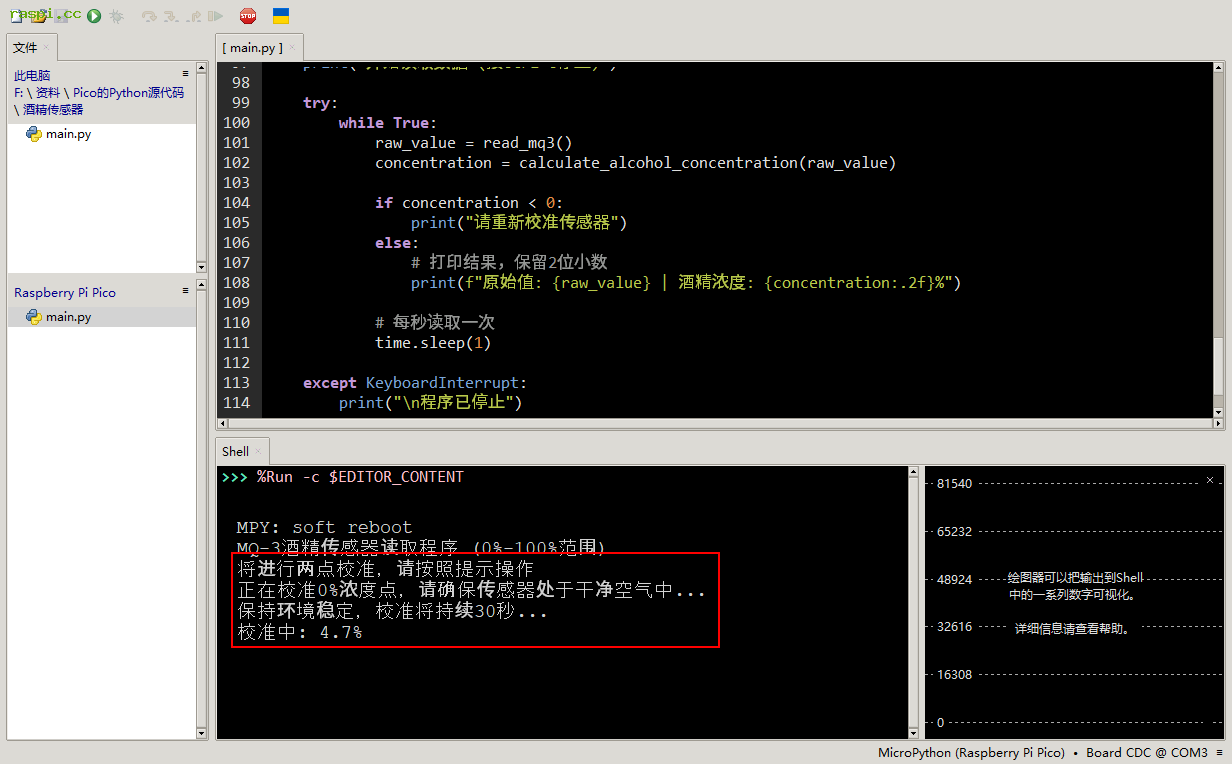The height and width of the screenshot is (764, 1232).
Task: Open main.py under Raspberry Pi Pico
Action: click(68, 317)
